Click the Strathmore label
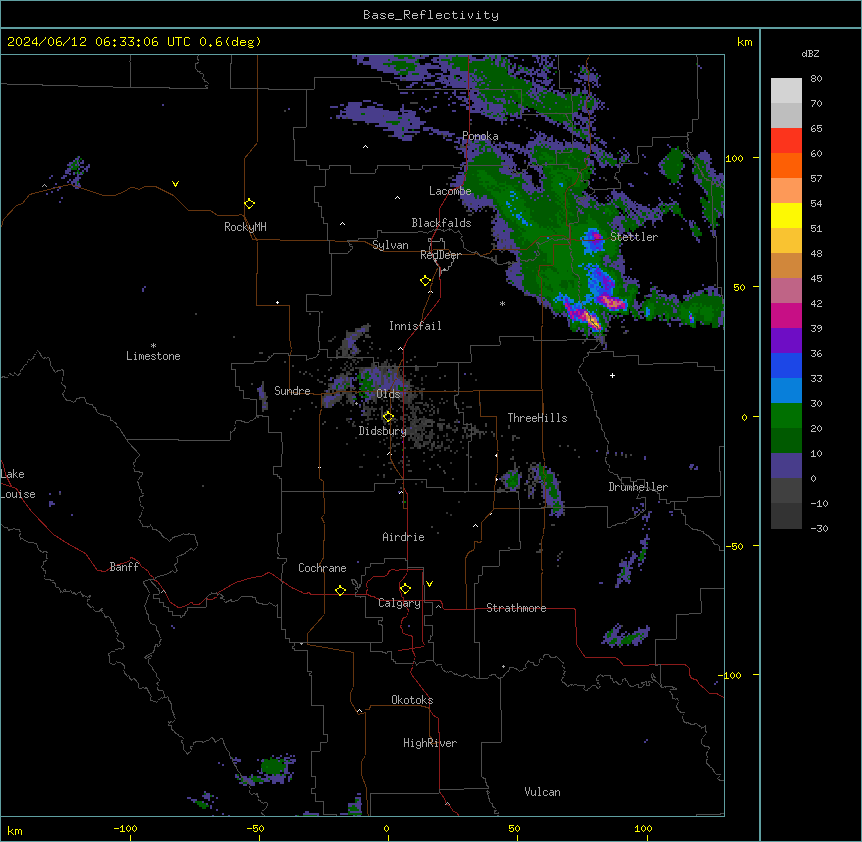Viewport: 862px width, 842px height. tap(516, 608)
